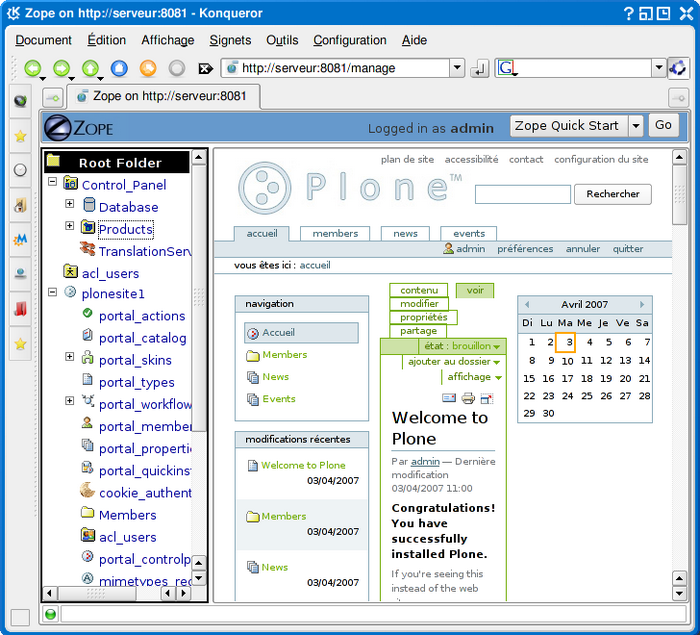
Task: Click the Go arrow beside the URL field
Action: [479, 69]
